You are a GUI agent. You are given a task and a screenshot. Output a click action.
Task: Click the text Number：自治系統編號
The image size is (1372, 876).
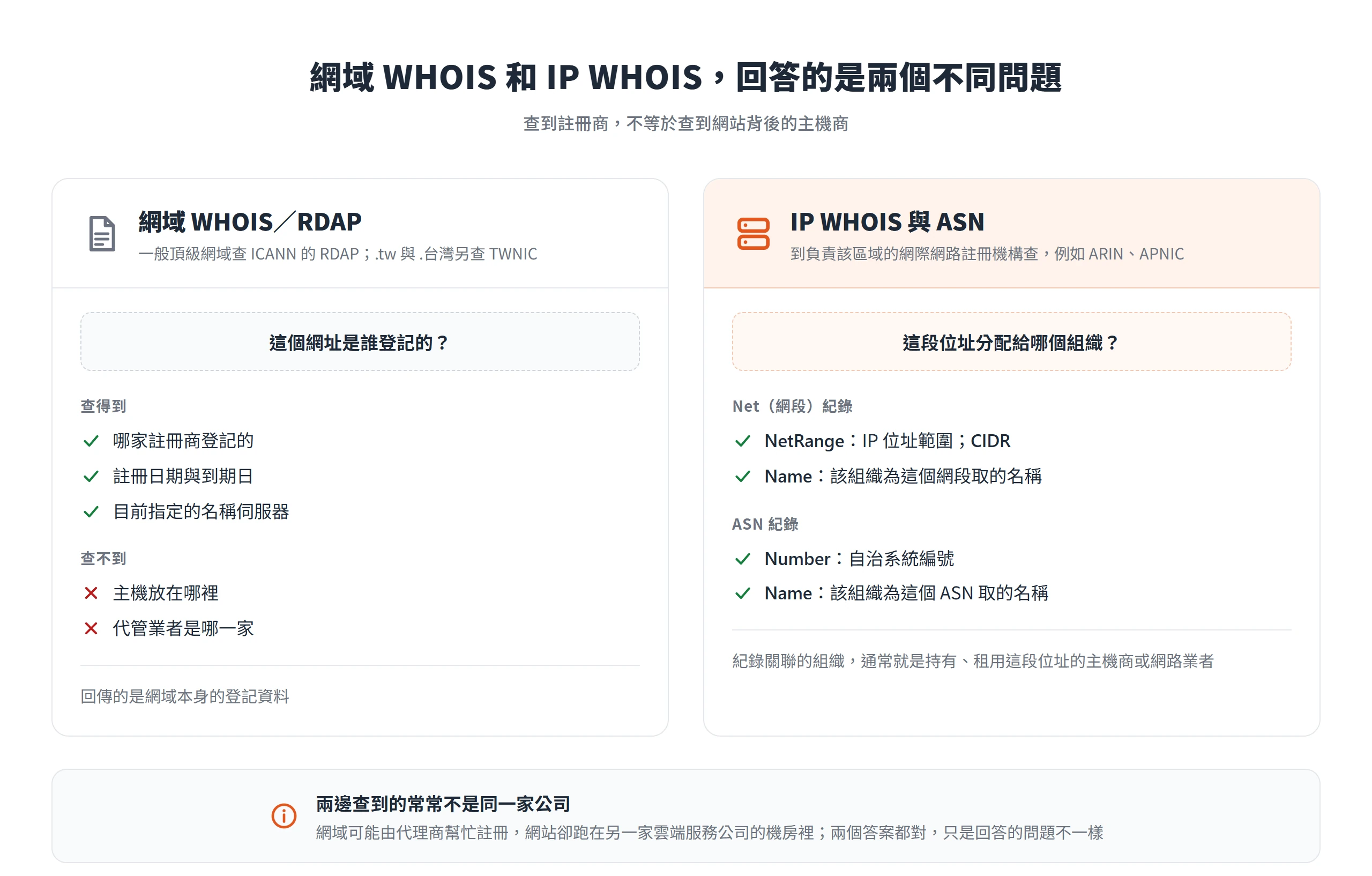click(859, 559)
